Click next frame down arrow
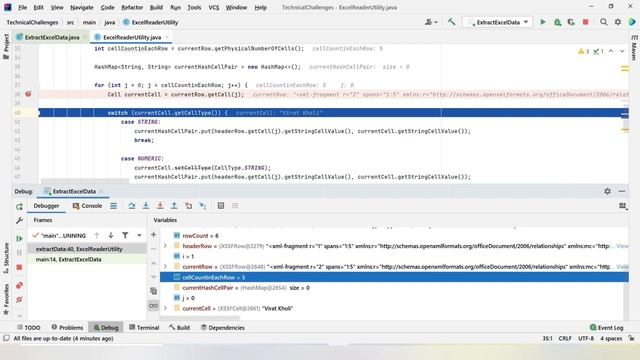Image resolution: width=640 pixels, height=360 pixels. (x=111, y=235)
